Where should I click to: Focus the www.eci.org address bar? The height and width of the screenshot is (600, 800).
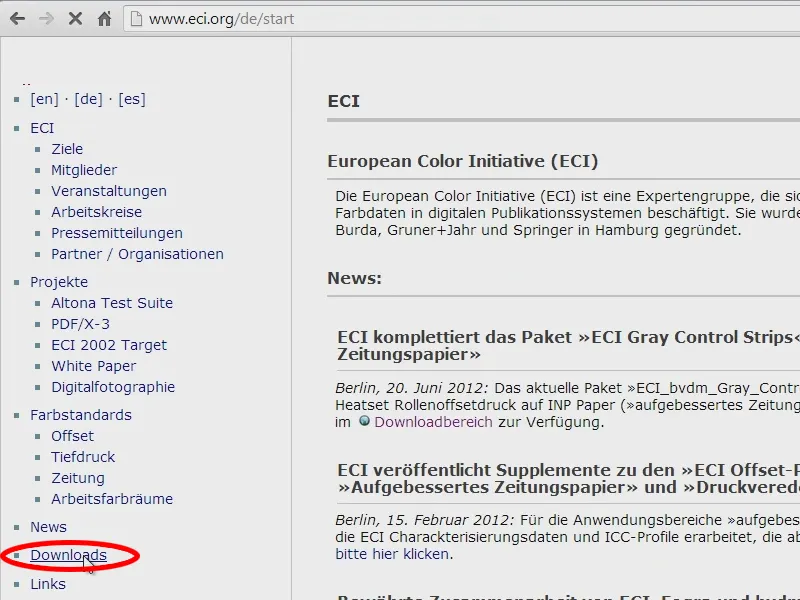[x=462, y=19]
